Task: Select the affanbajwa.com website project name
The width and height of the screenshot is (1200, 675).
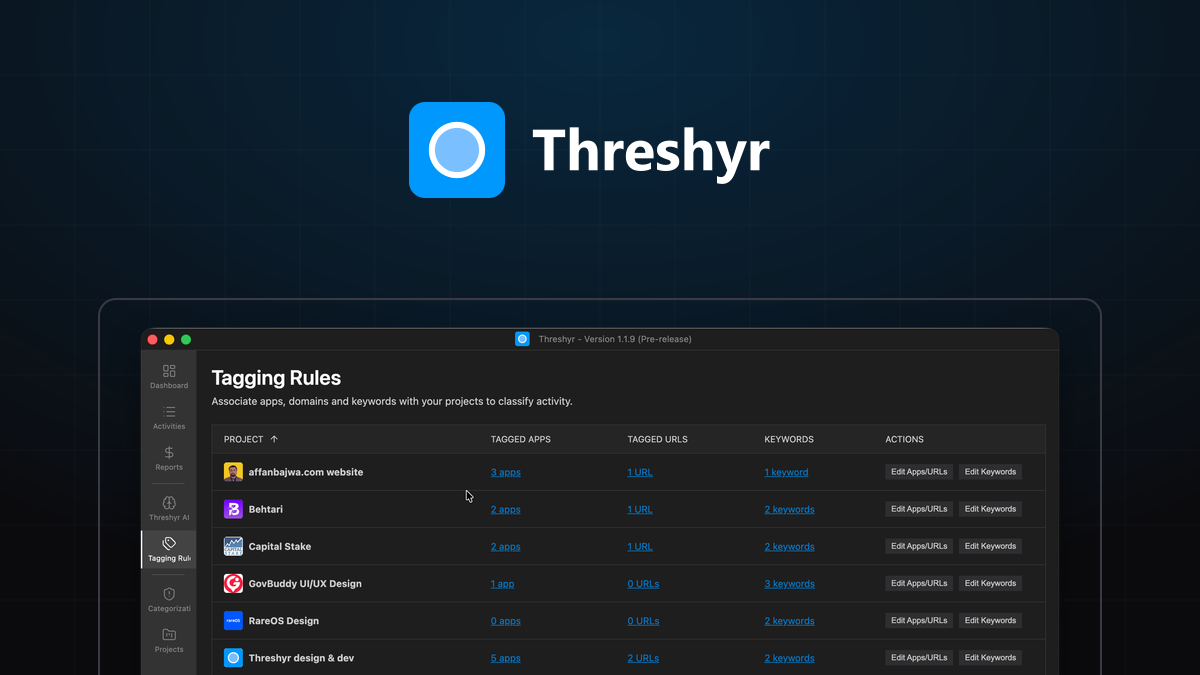Action: pos(306,472)
